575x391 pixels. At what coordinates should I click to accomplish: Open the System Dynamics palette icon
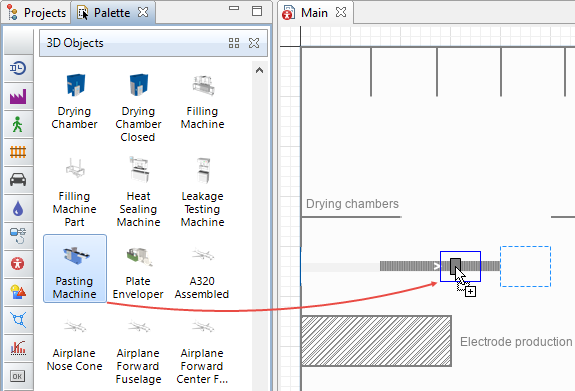click(18, 236)
